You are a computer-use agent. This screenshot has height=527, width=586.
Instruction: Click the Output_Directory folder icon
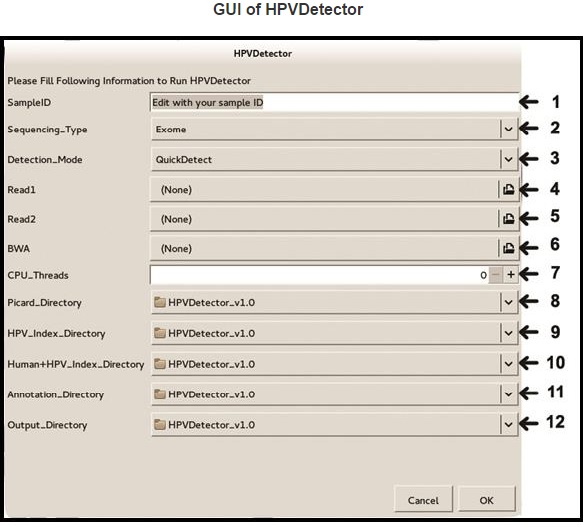tap(160, 425)
